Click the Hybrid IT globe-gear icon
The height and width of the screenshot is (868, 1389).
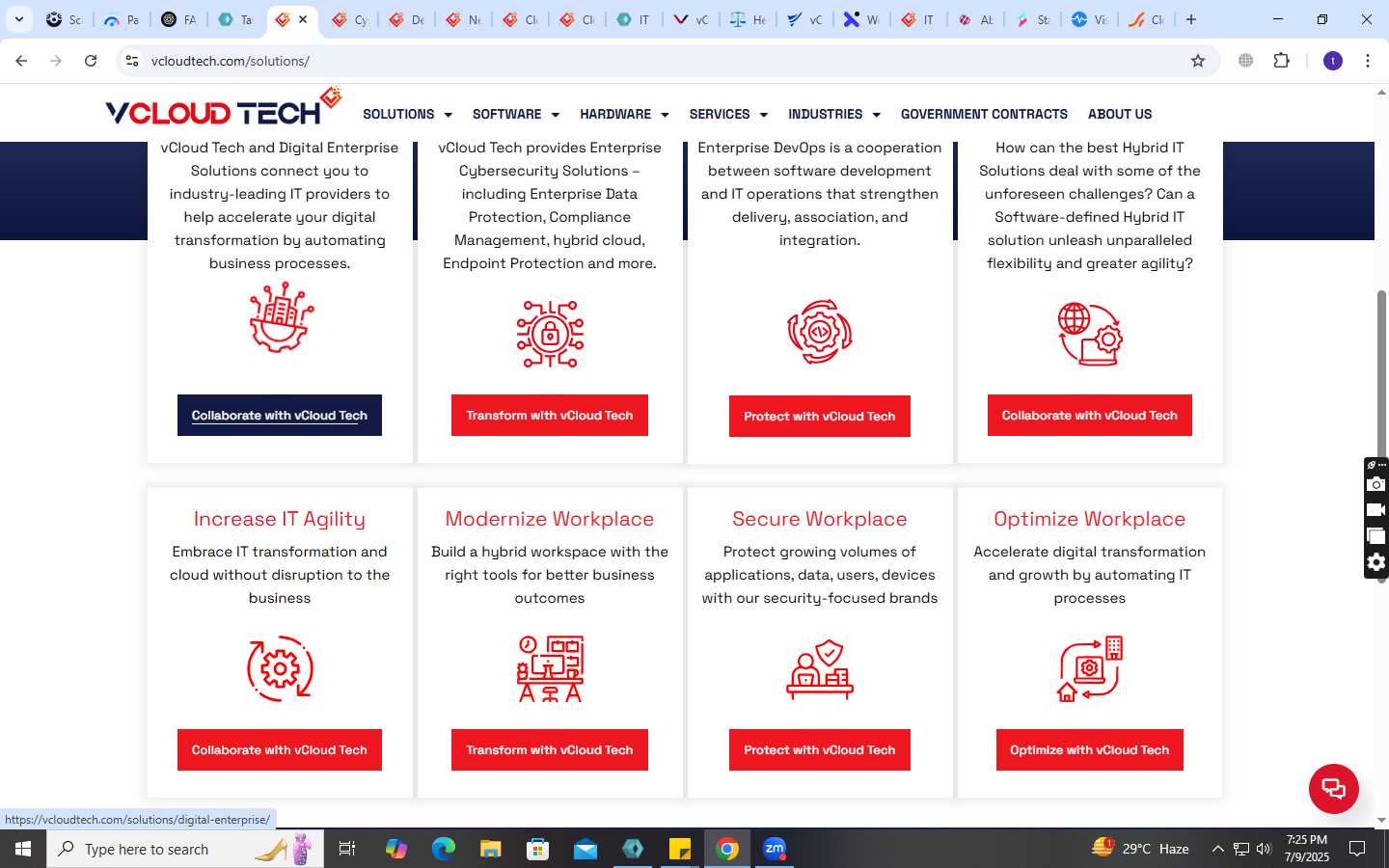coord(1090,334)
